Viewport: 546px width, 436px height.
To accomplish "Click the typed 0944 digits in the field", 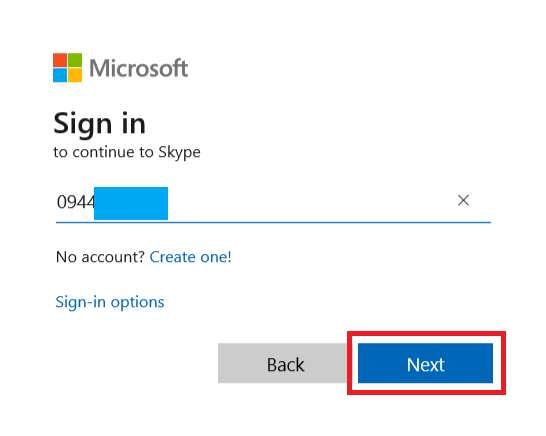I will click(76, 202).
